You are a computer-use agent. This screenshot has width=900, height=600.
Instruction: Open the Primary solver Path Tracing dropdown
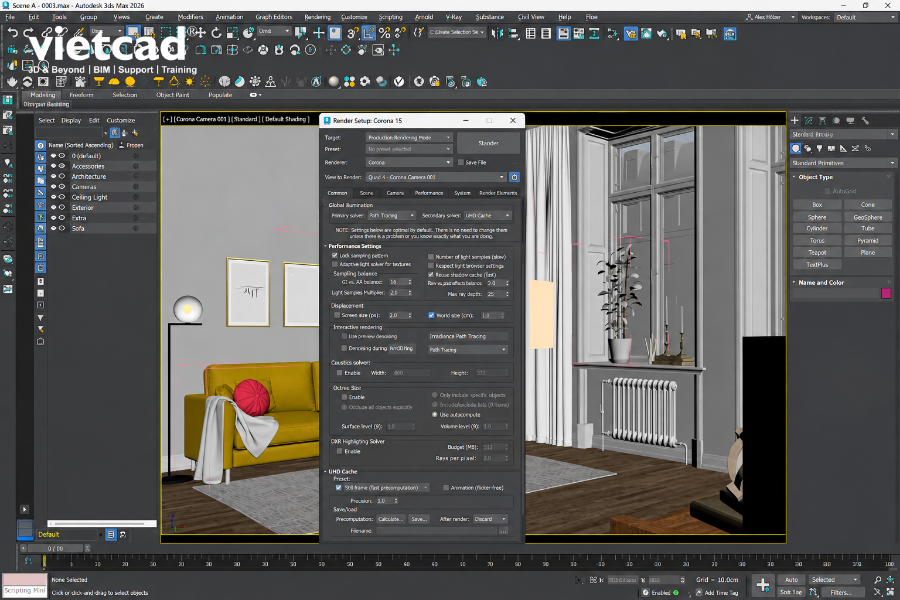391,215
